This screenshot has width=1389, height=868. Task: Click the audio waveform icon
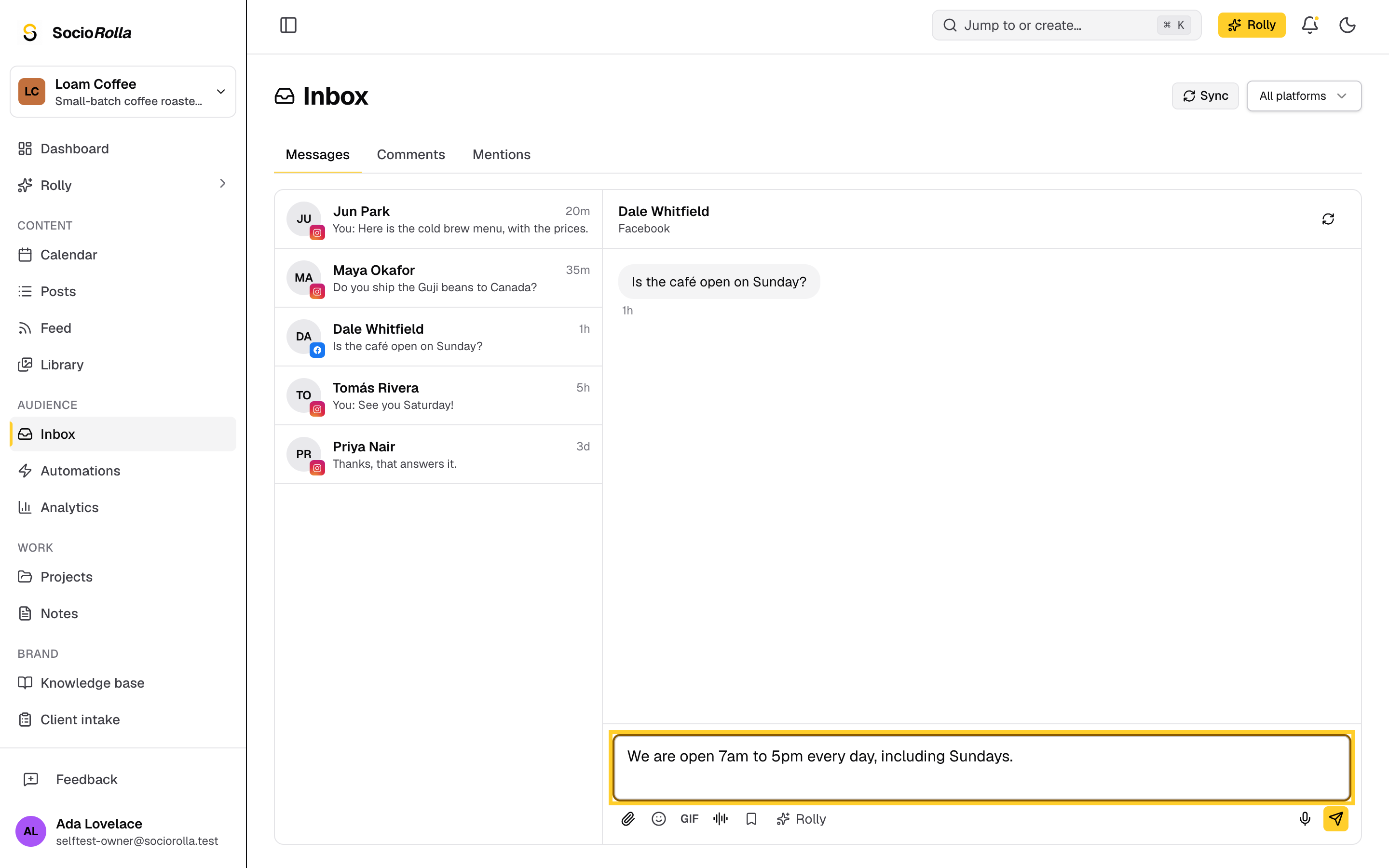pyautogui.click(x=721, y=819)
